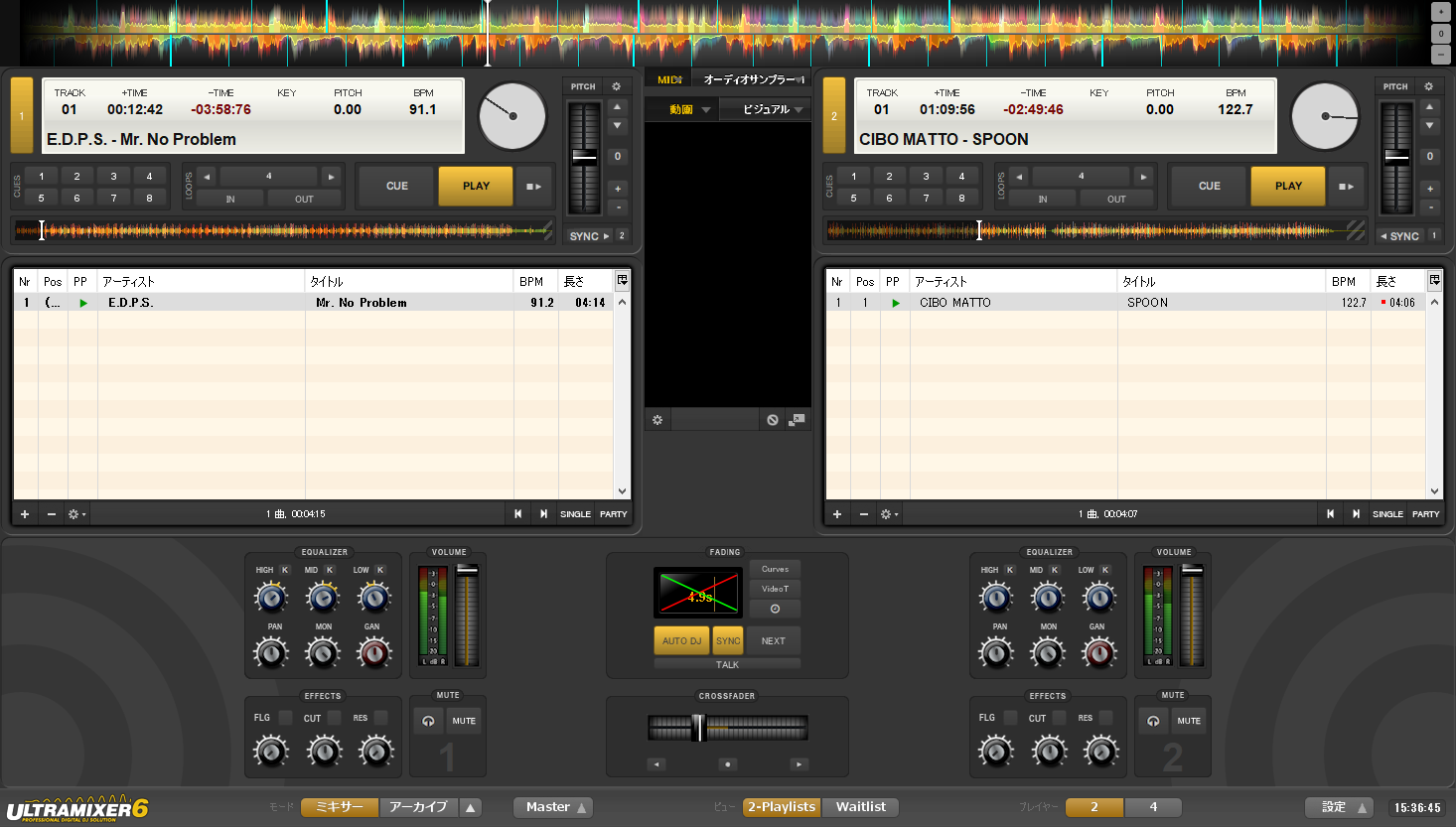
Task: Expand the Master menu at bottom
Action: point(553,807)
